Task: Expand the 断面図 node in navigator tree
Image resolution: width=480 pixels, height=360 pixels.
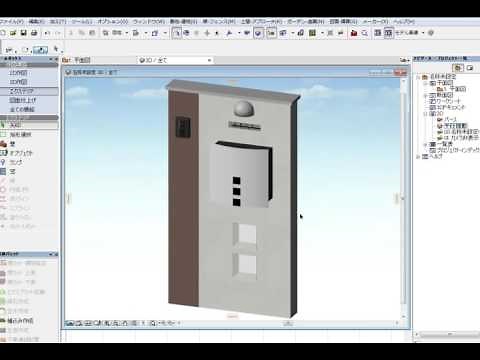Action: click(x=426, y=95)
